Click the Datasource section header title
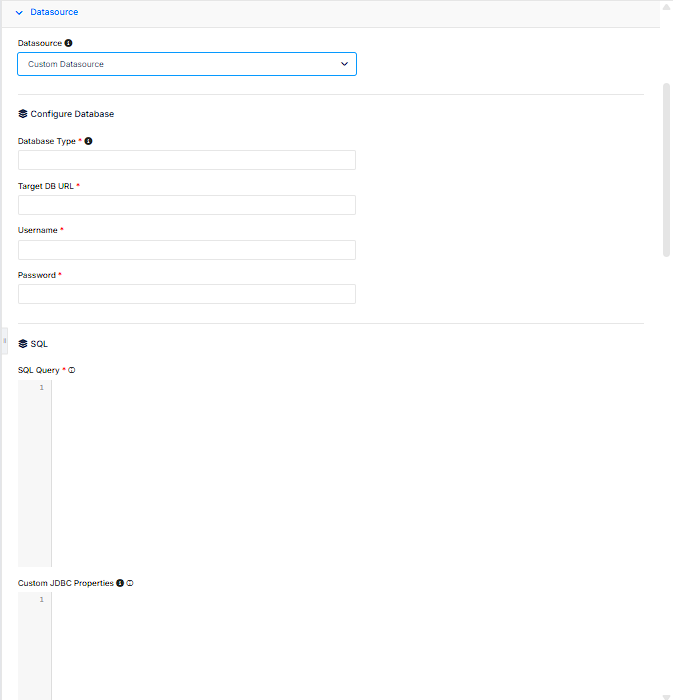The height and width of the screenshot is (700, 673). [54, 12]
